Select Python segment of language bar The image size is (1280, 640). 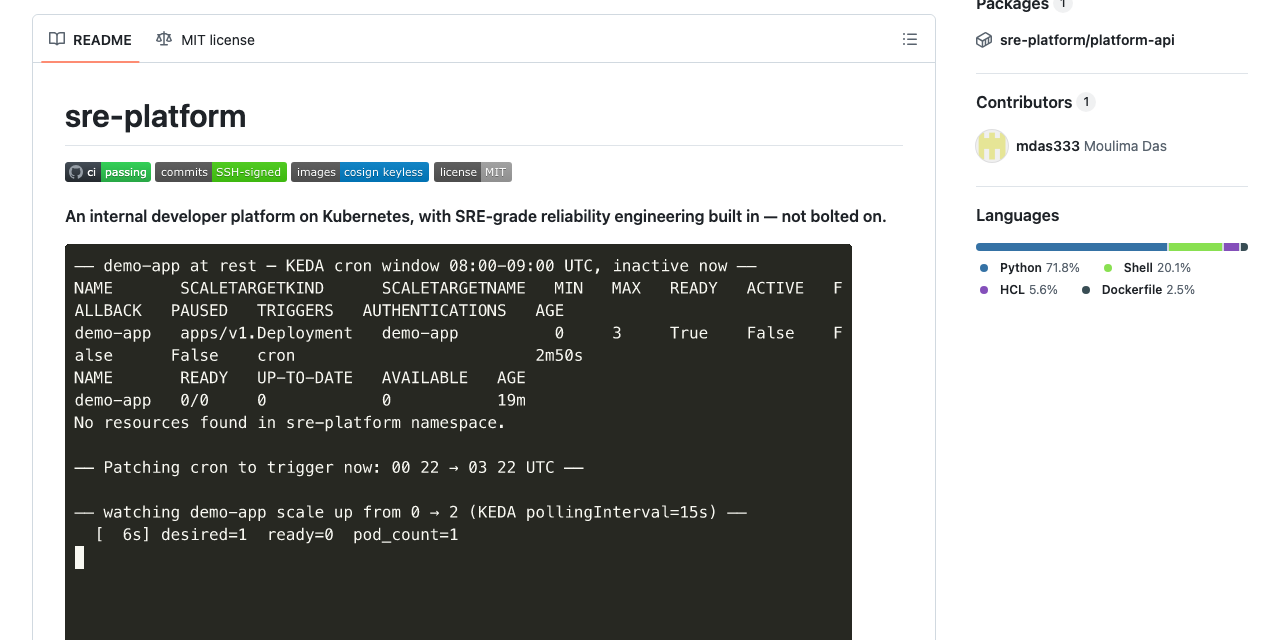tap(1071, 247)
